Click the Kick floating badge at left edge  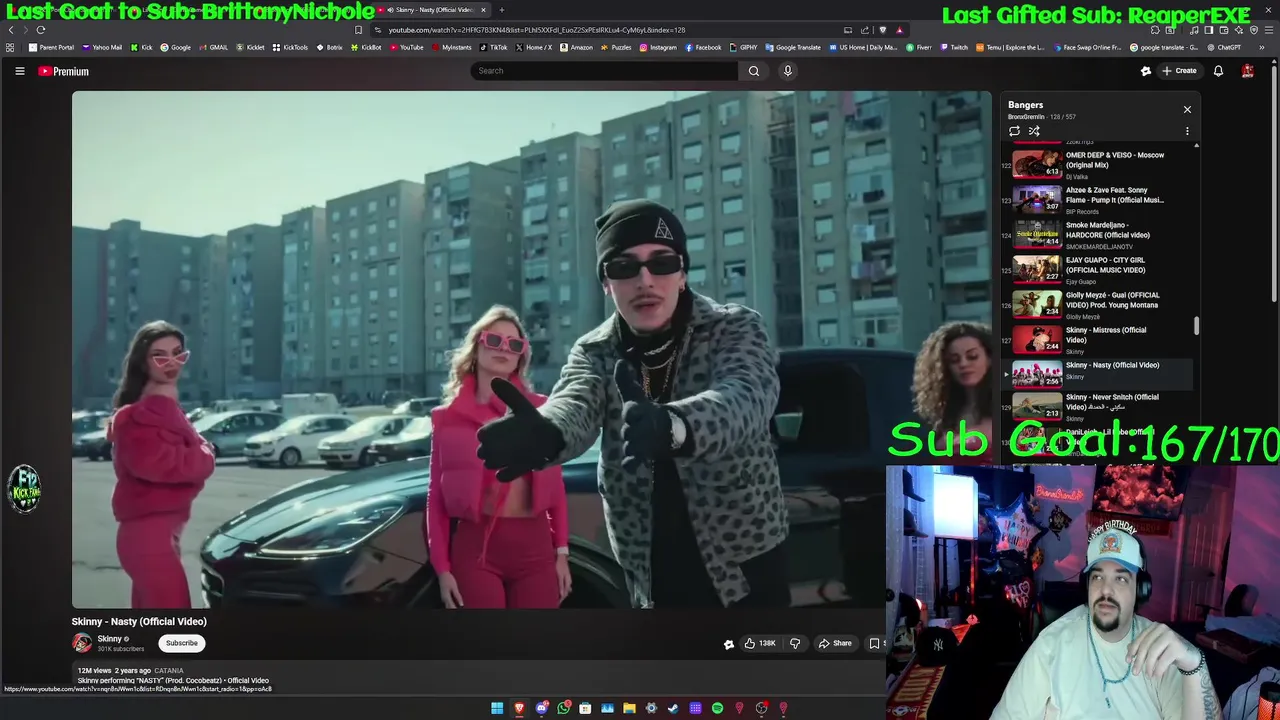tap(24, 488)
